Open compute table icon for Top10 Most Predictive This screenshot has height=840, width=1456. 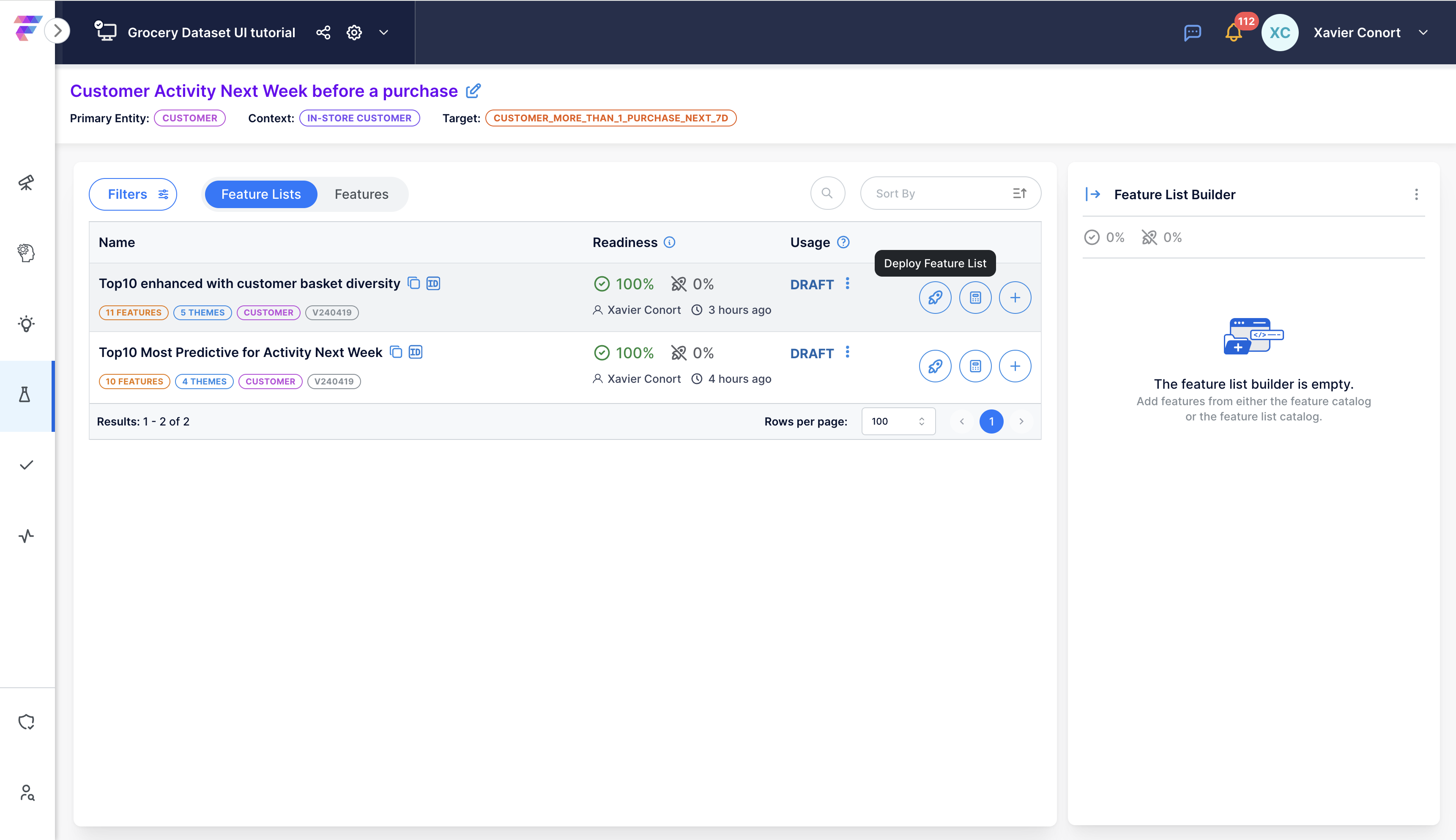tap(975, 366)
